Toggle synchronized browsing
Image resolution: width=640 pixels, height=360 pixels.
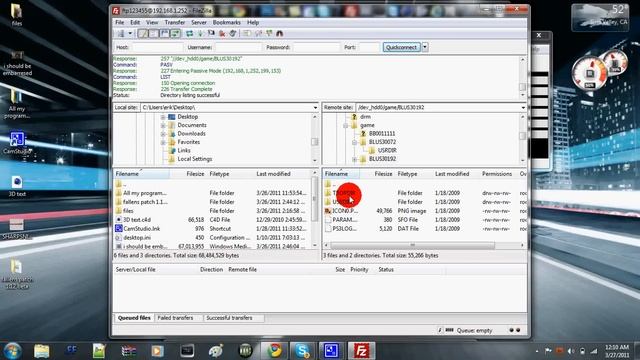click(x=269, y=33)
